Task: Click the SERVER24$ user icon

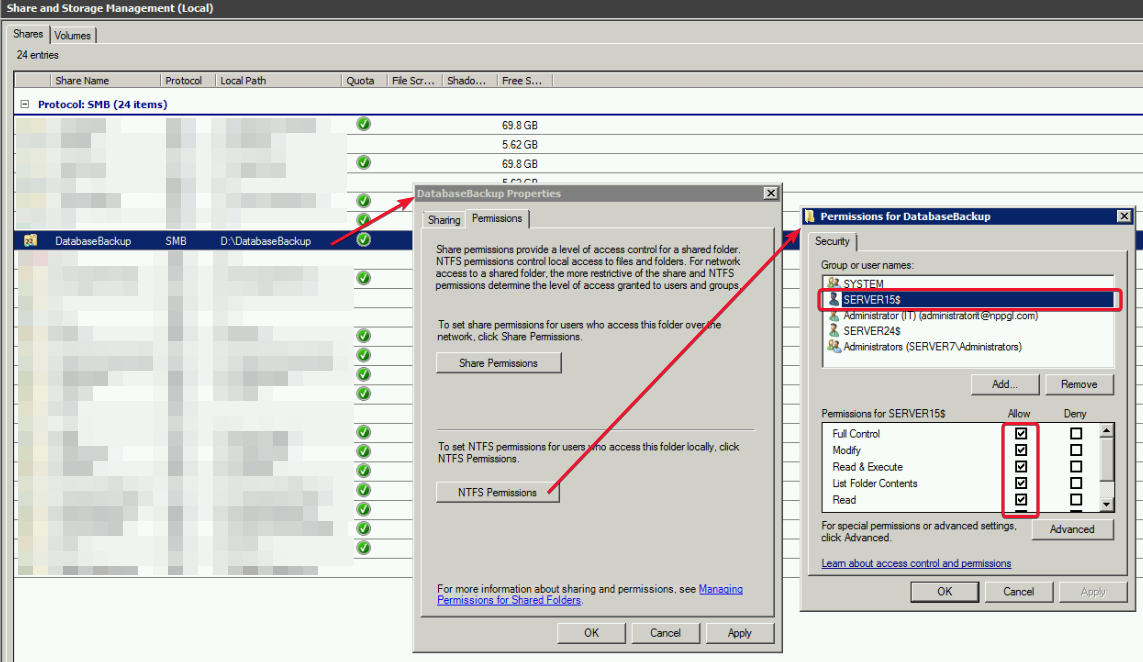Action: click(834, 330)
